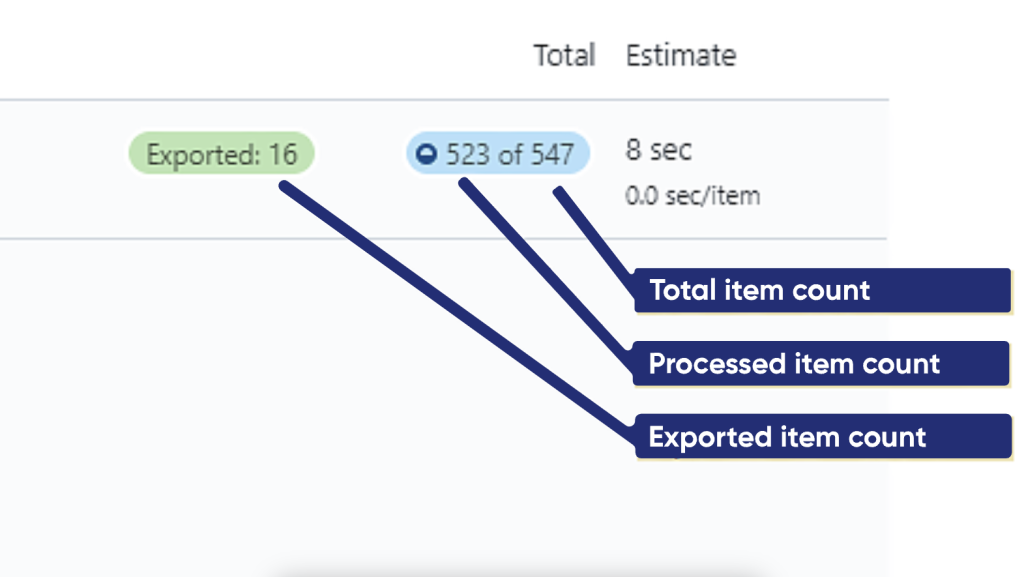Click the "Exported item count" callout box
The height and width of the screenshot is (577, 1024).
(822, 437)
